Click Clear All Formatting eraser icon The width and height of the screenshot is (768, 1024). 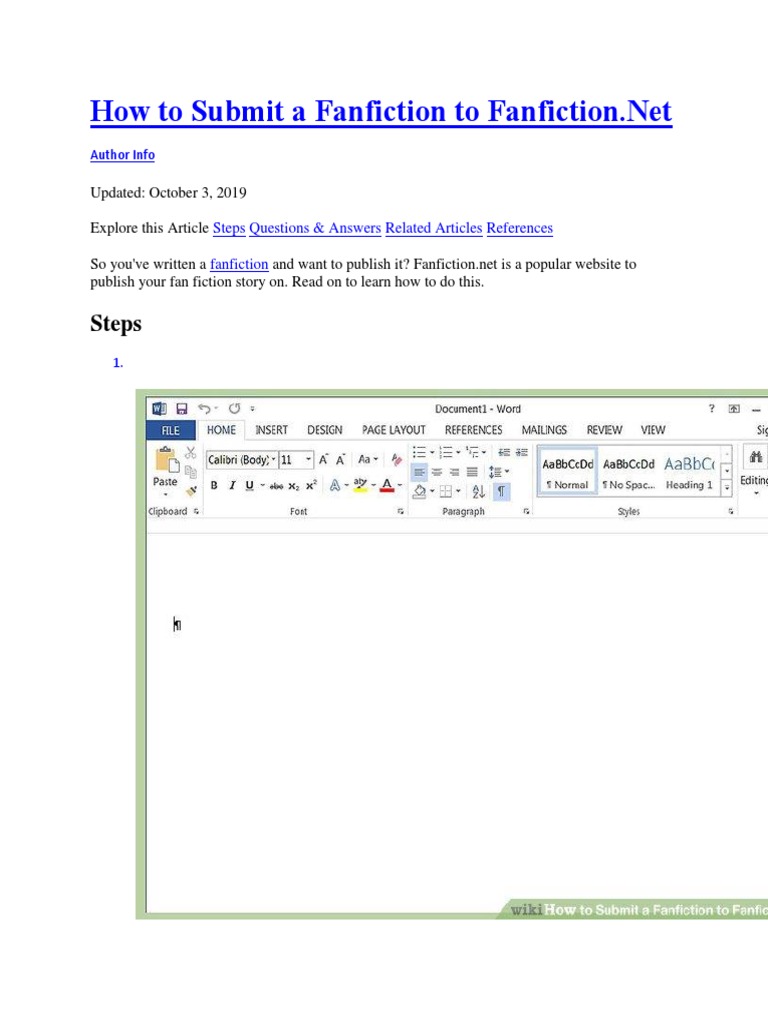coord(396,460)
